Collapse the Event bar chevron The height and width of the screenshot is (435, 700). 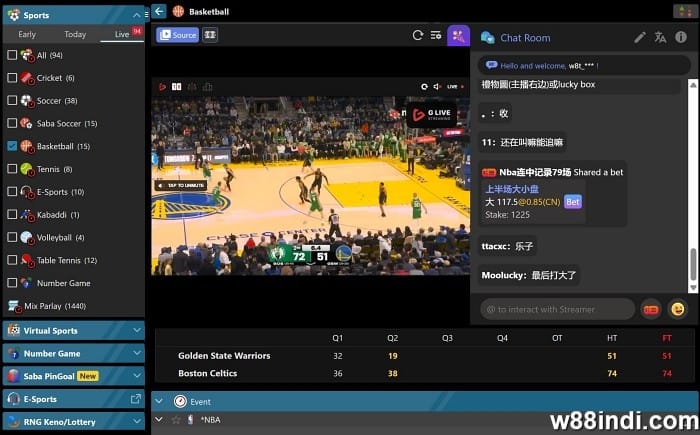(159, 401)
